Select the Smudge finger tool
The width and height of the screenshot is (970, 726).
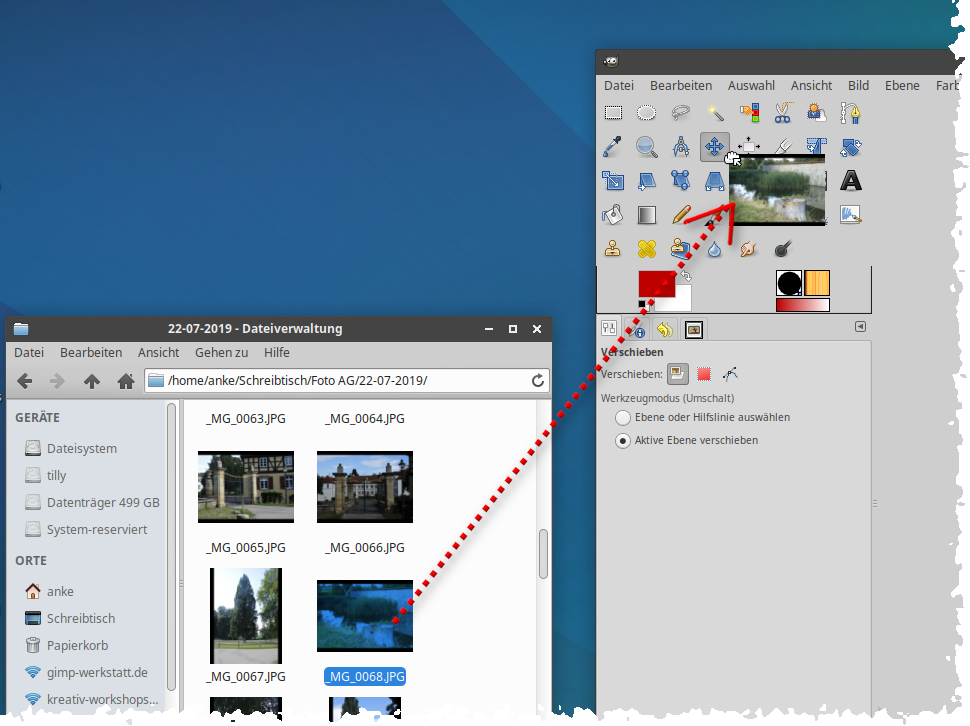coord(749,249)
